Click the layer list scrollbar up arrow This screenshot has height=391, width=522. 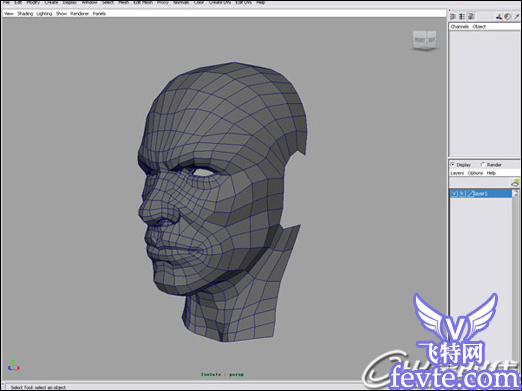click(x=515, y=193)
